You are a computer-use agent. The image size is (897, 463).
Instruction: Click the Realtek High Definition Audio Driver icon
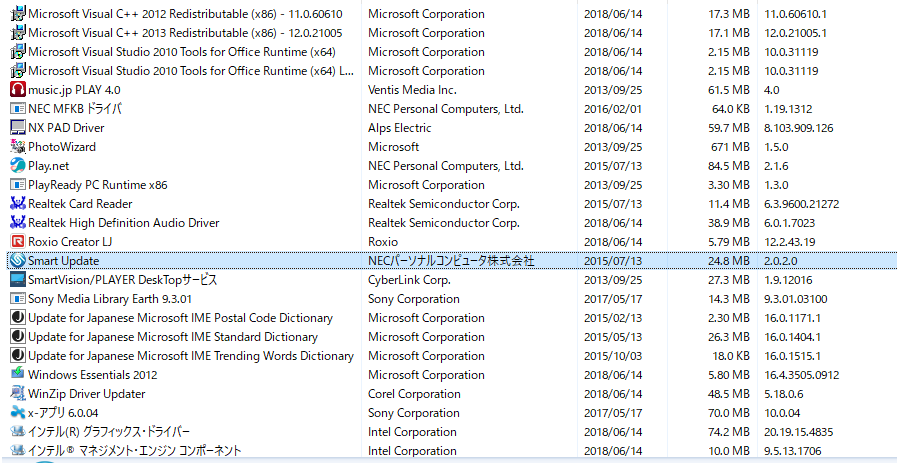[x=18, y=223]
